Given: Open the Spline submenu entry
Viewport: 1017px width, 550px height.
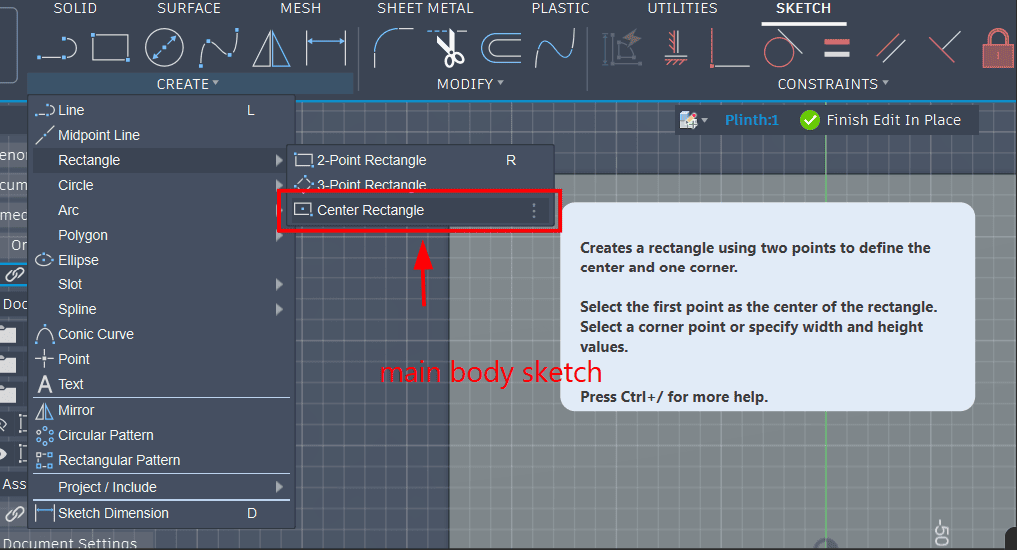Looking at the screenshot, I should (162, 309).
